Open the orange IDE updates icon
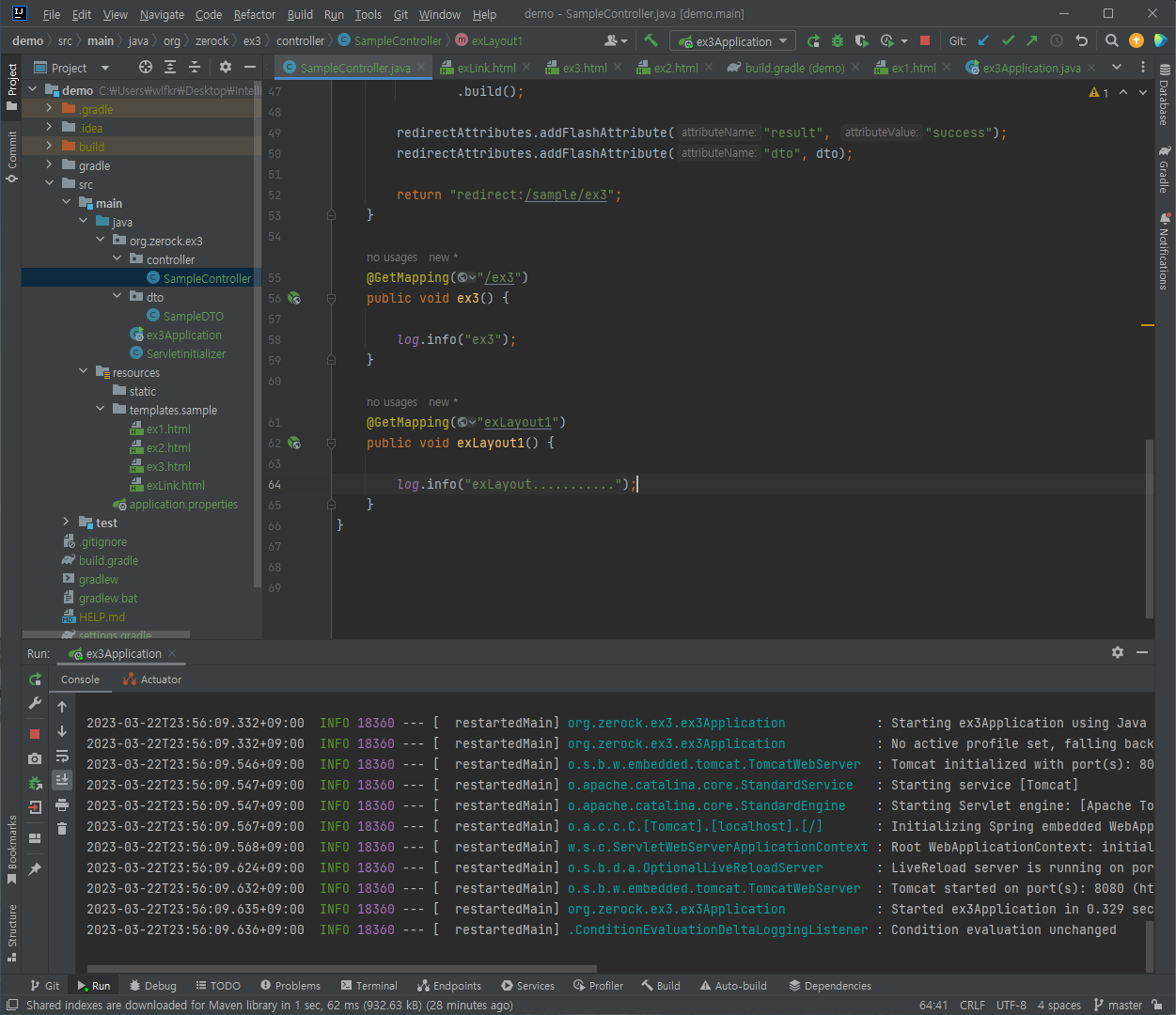 pos(1137,40)
